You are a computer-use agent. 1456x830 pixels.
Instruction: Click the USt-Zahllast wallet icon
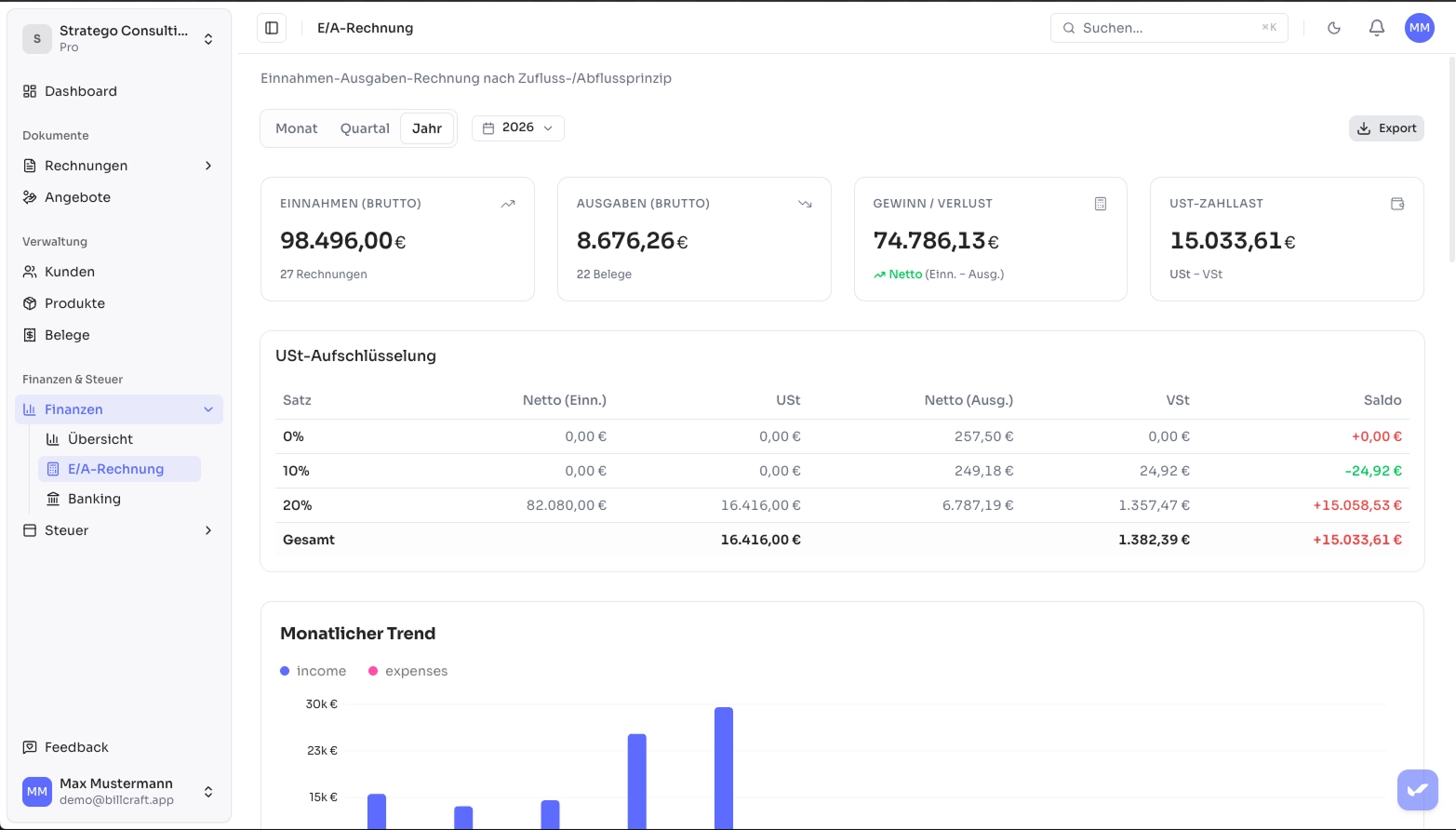(x=1397, y=204)
